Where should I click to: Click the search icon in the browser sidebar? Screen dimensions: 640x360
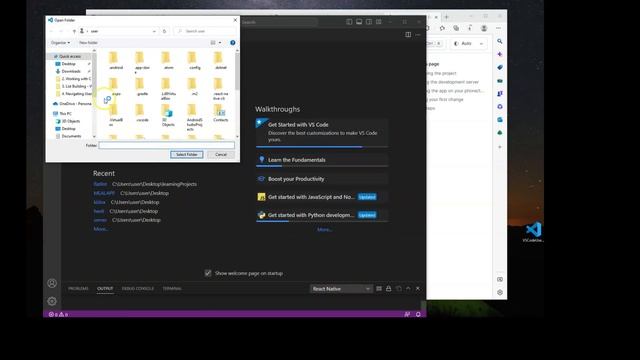pyautogui.click(x=500, y=41)
